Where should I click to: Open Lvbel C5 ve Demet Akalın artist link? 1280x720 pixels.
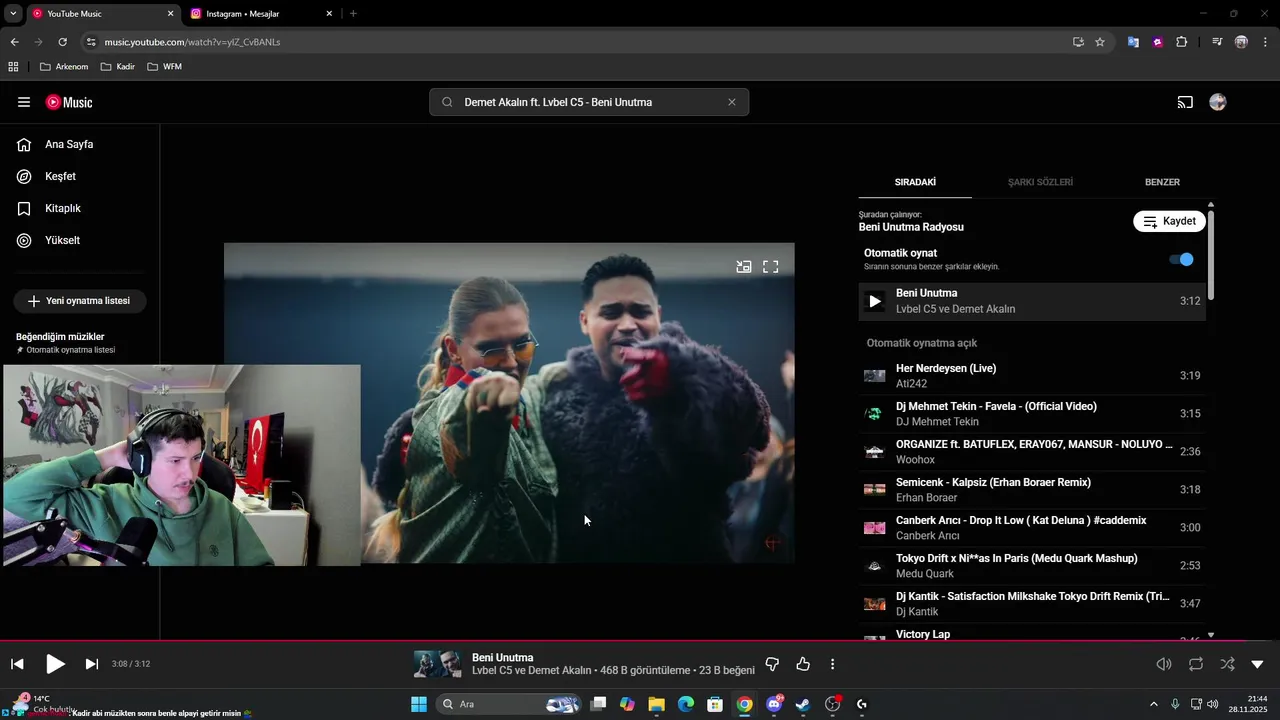[532, 671]
